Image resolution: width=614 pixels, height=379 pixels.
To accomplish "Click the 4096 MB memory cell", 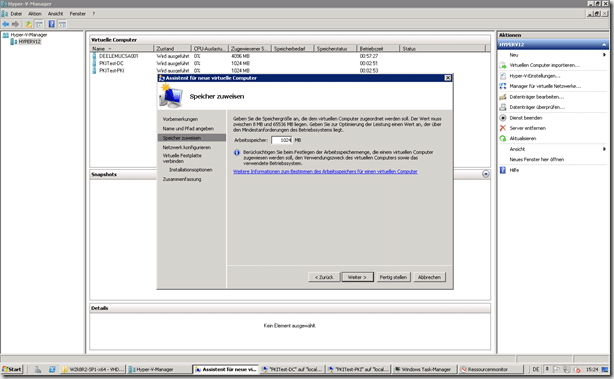I will [x=240, y=56].
